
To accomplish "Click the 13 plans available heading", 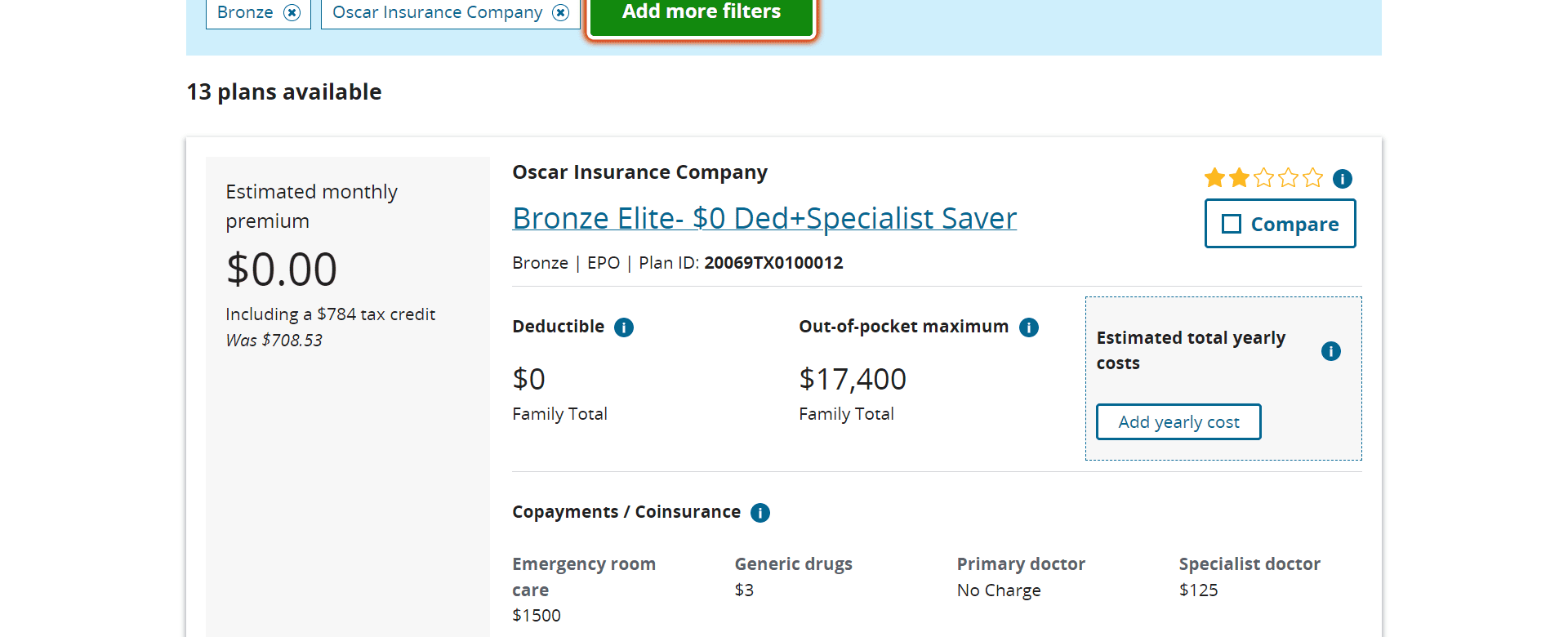I will (284, 91).
